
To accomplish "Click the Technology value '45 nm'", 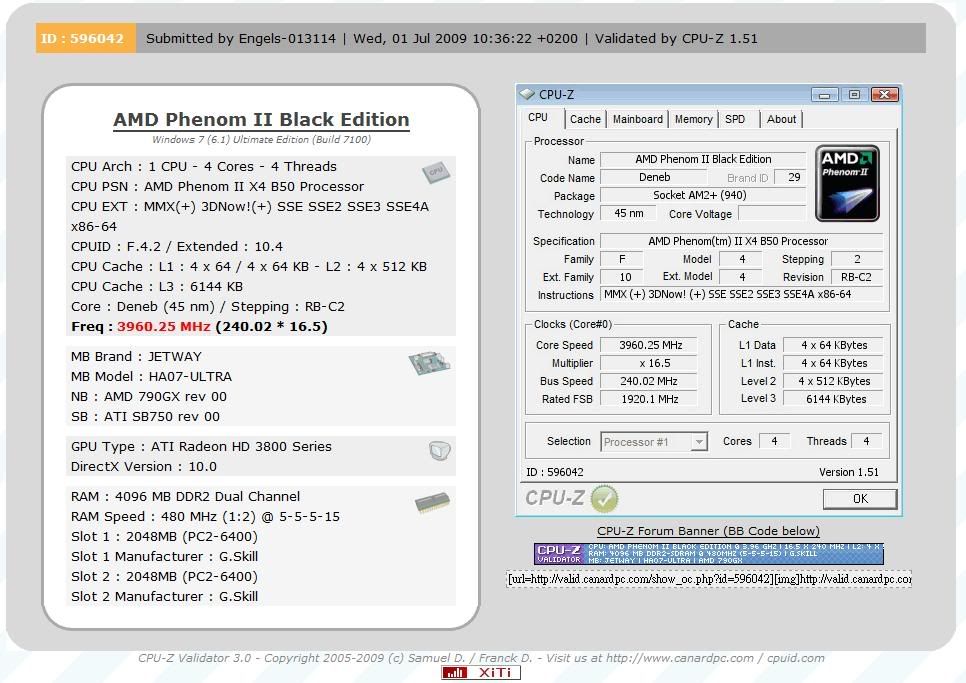I will (628, 213).
